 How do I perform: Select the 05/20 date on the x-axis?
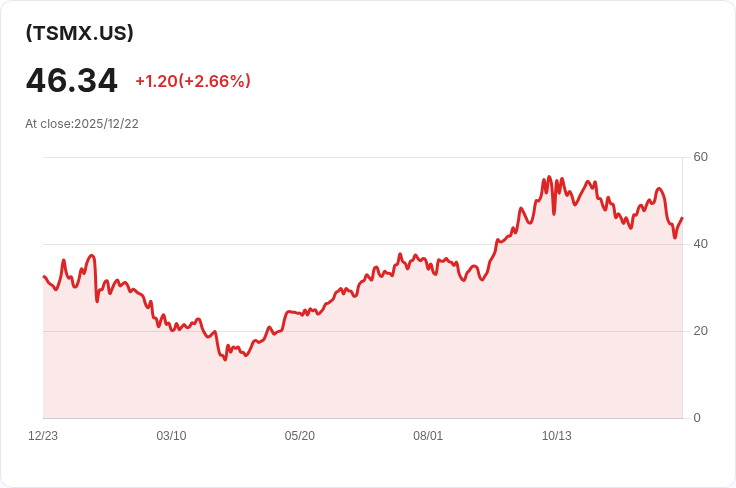299,436
